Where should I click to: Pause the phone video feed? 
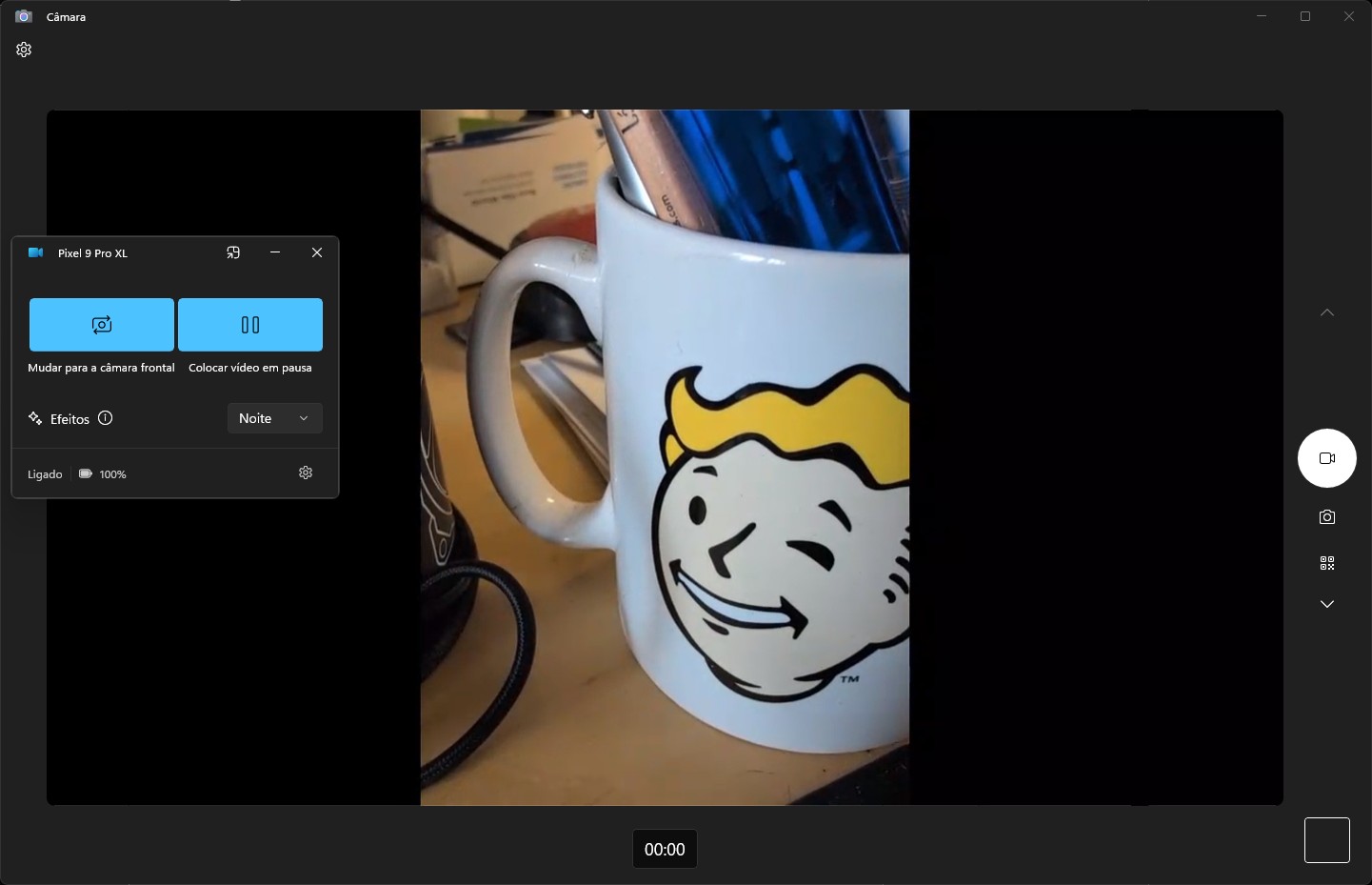(x=250, y=325)
